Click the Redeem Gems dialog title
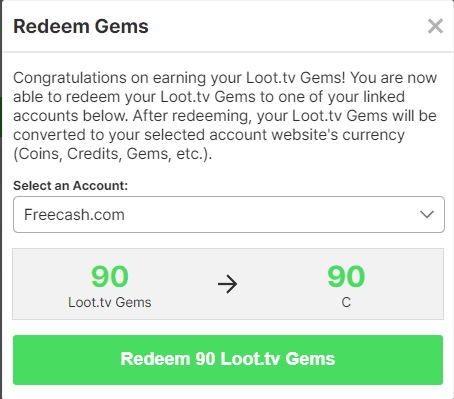This screenshot has height=399, width=454. pos(81,27)
